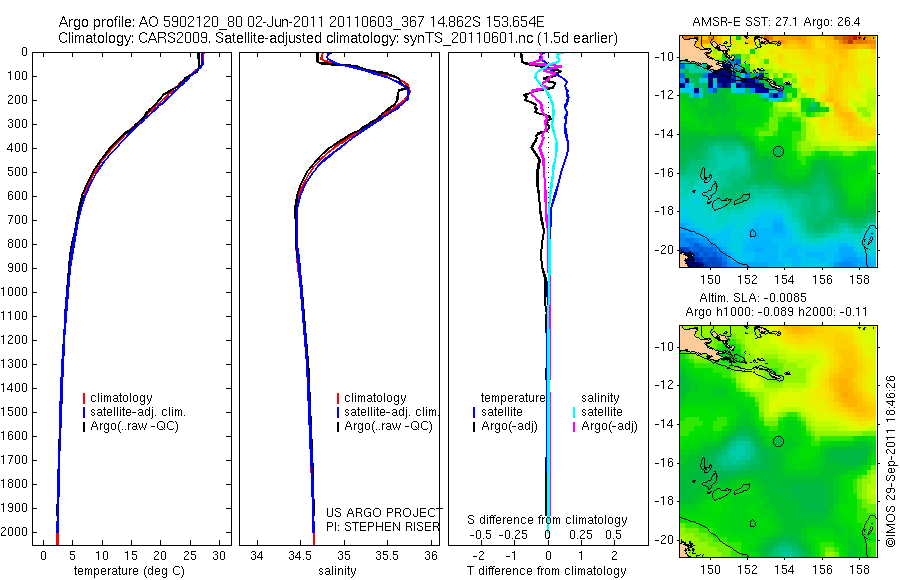900x580 pixels.
Task: Click 'satellite-adj. clim.' label in salinity plot legend
Action: pyautogui.click(x=391, y=412)
